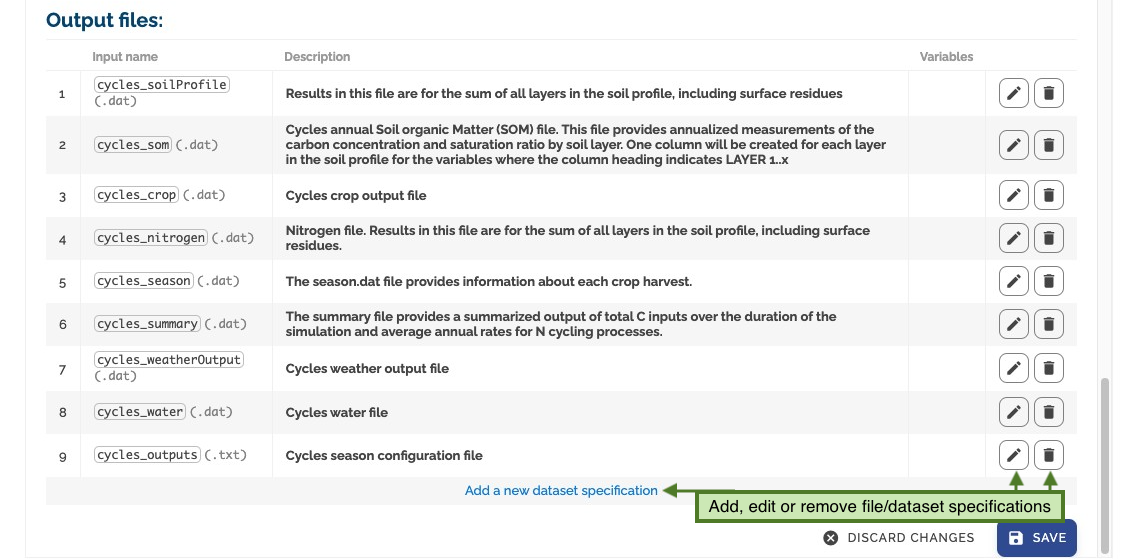Remove the cycles_summary output
The image size is (1138, 559).
pos(1049,324)
